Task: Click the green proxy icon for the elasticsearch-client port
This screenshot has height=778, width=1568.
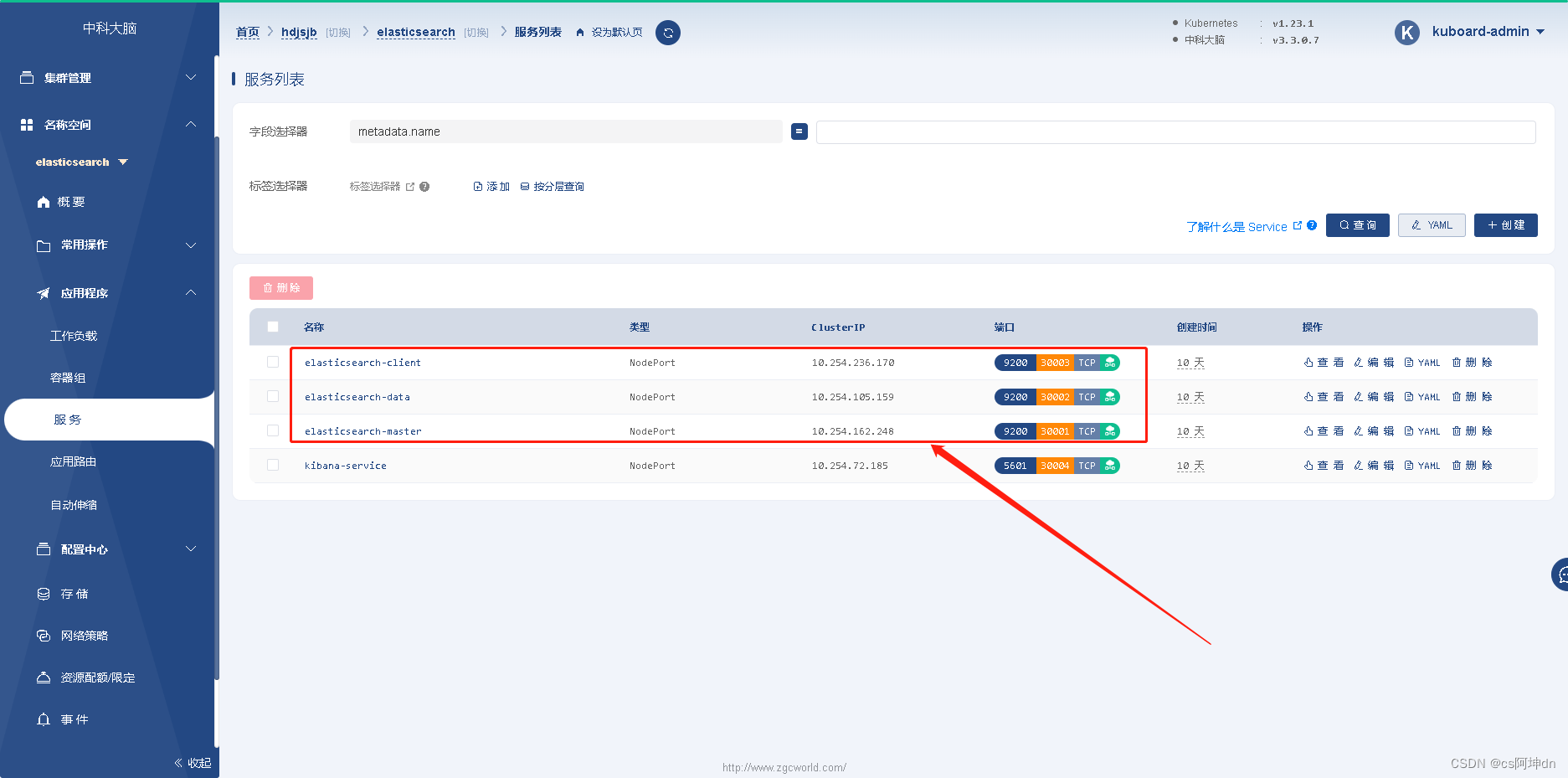Action: 1110,363
